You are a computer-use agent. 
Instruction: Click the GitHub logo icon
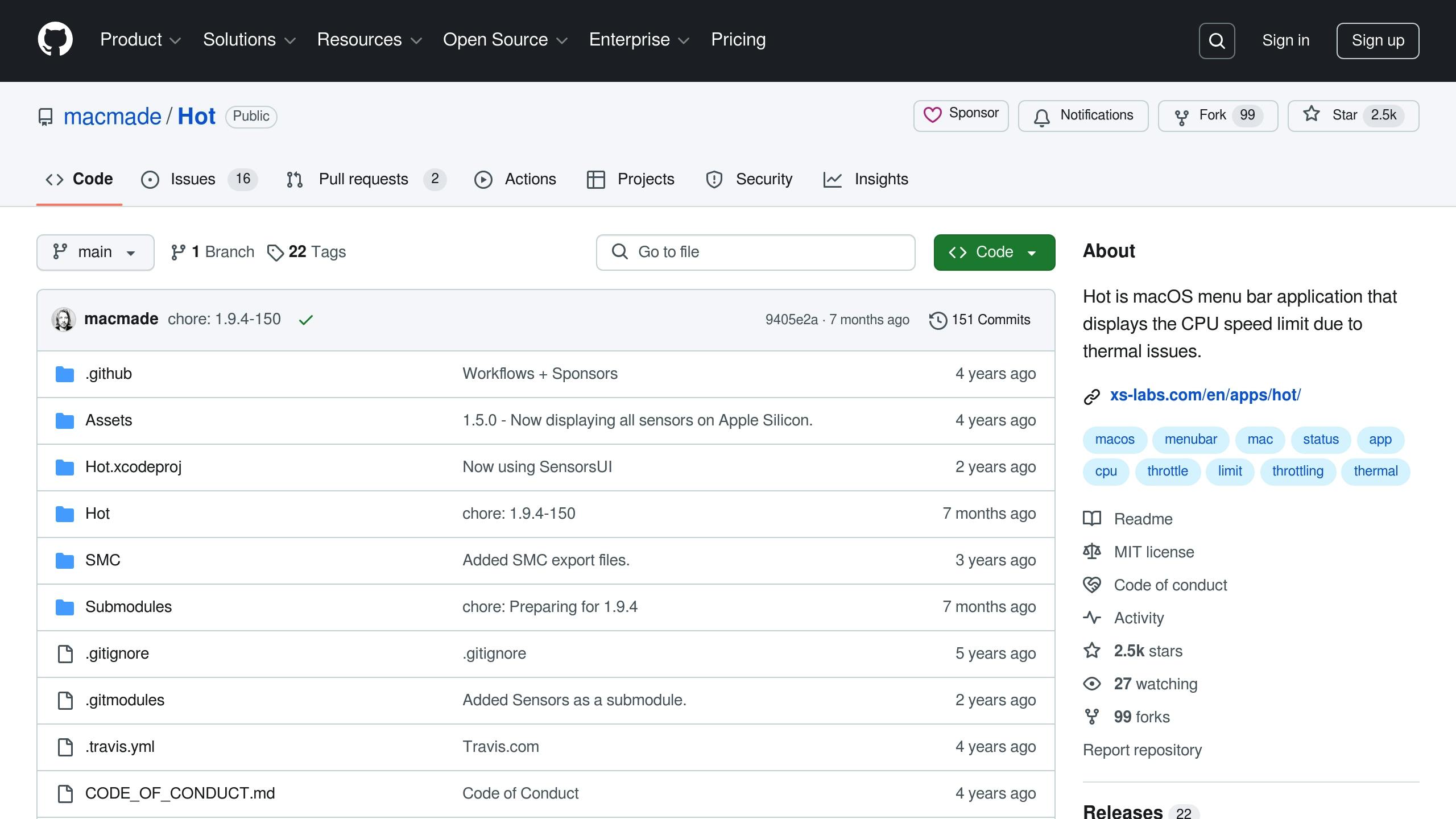click(x=55, y=40)
